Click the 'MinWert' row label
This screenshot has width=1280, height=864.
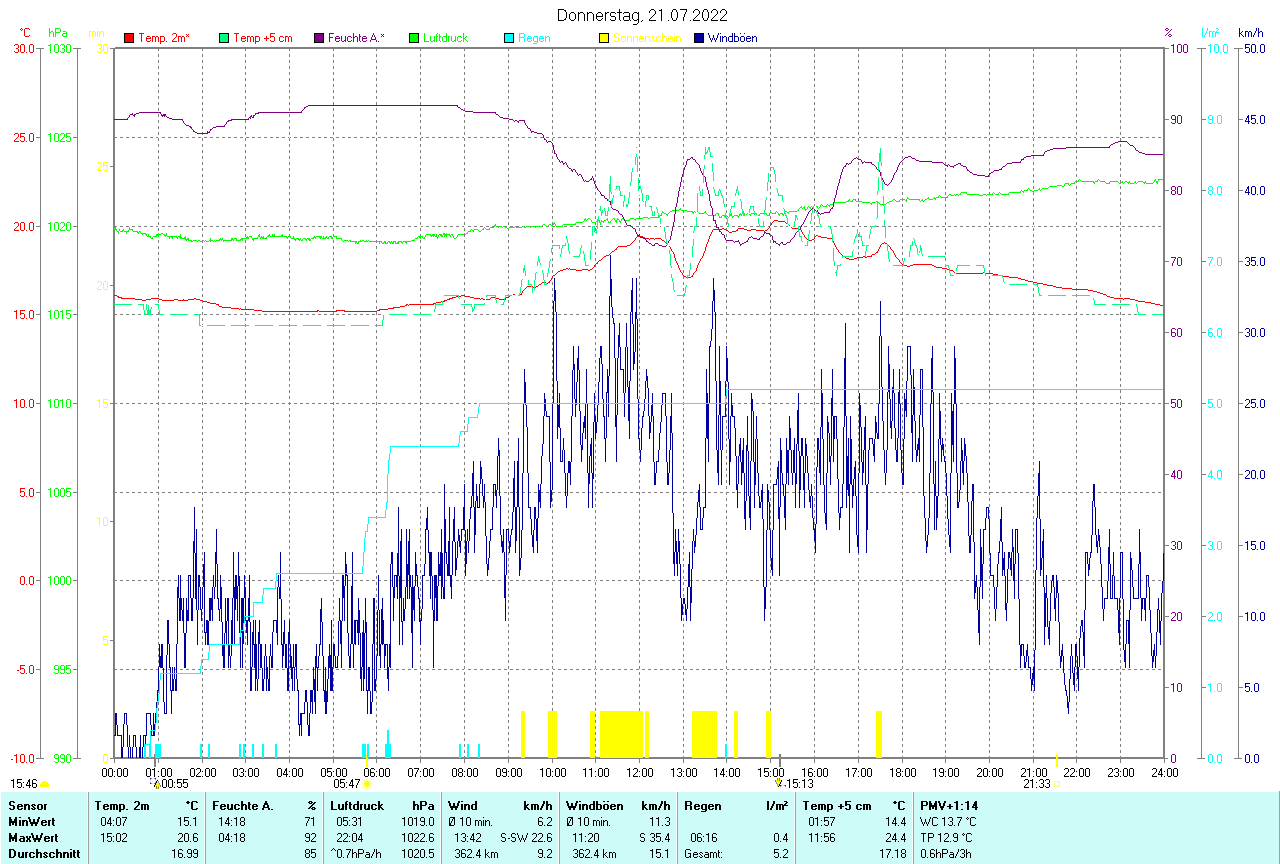[x=31, y=821]
